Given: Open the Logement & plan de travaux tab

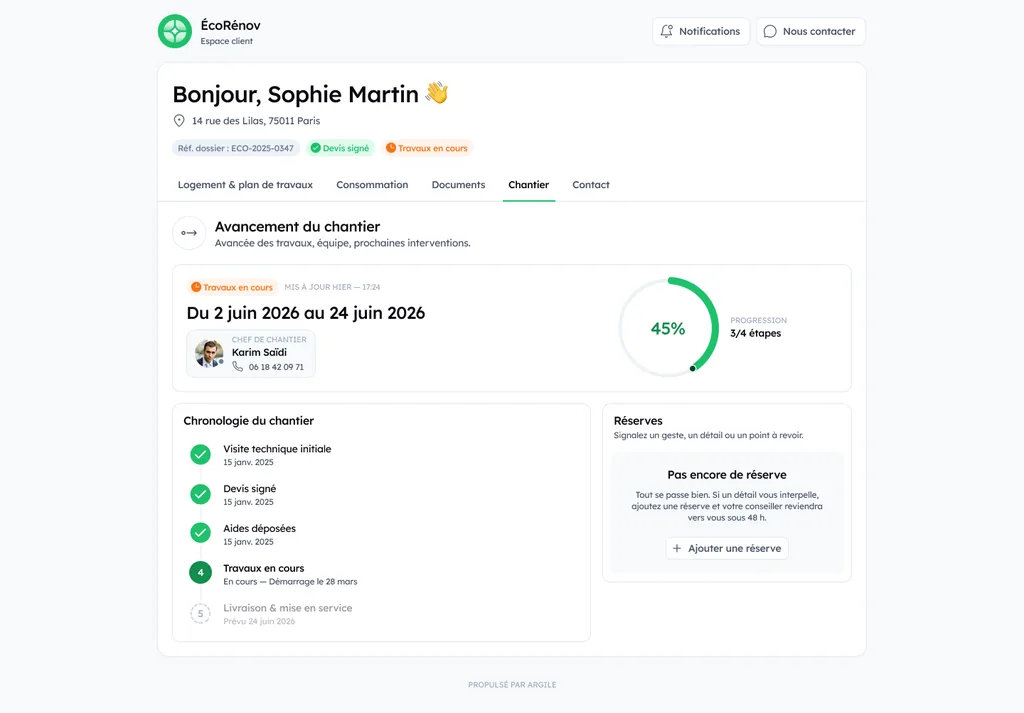Looking at the screenshot, I should tap(245, 185).
